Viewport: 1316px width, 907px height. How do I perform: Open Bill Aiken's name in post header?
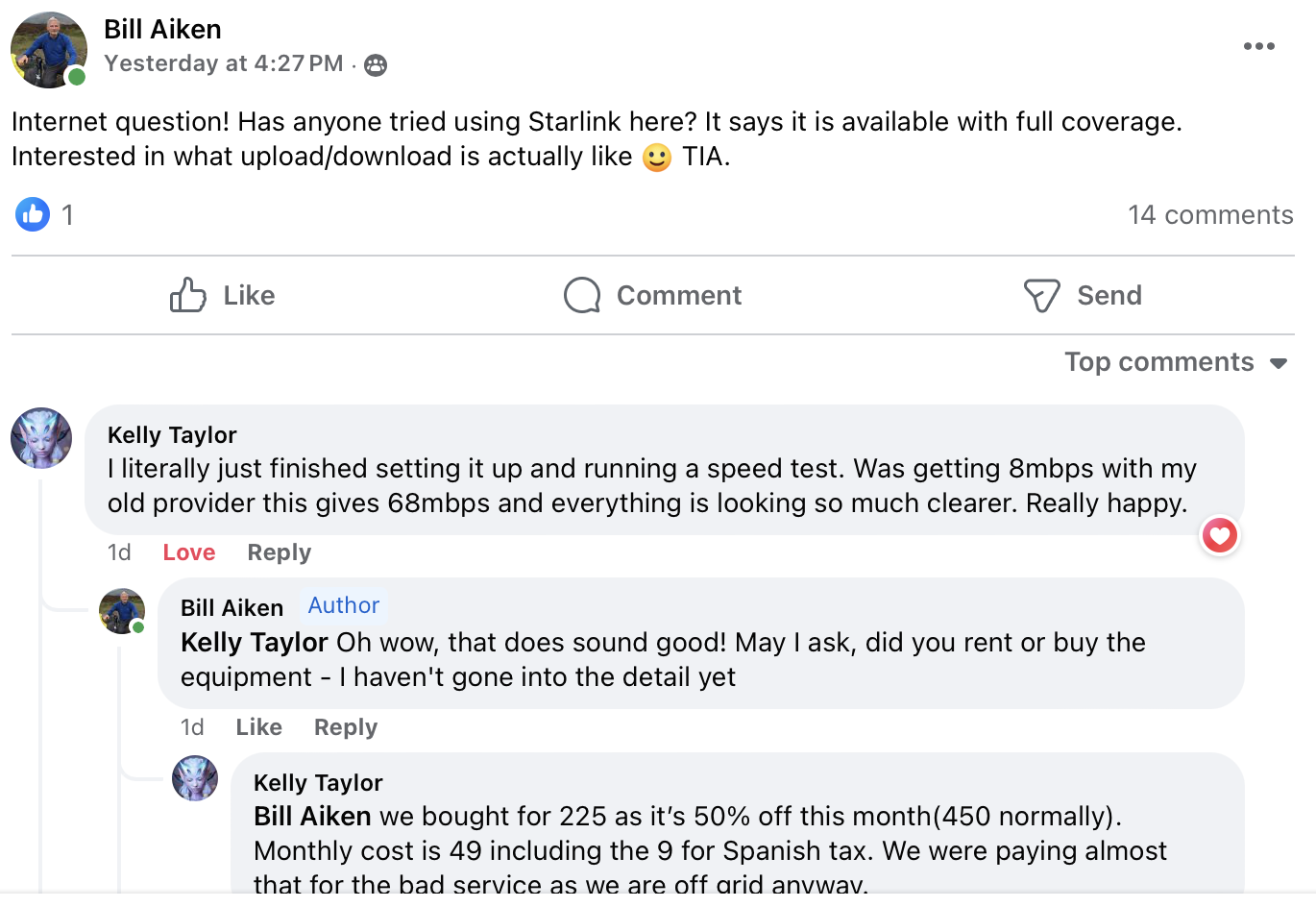pyautogui.click(x=162, y=30)
